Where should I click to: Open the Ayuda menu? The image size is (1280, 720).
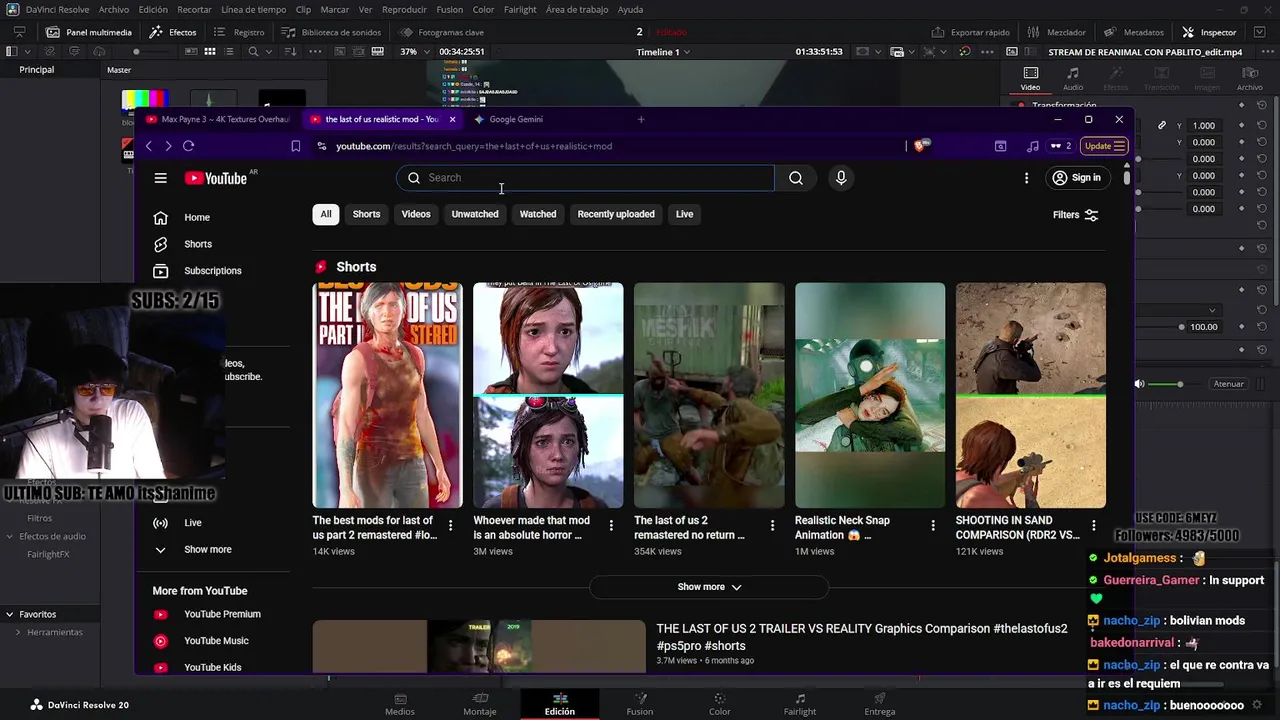[630, 10]
